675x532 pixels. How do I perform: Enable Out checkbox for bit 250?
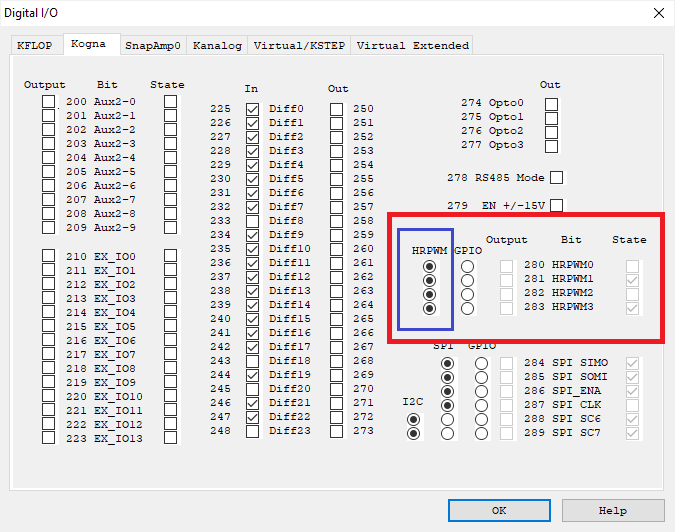336,109
